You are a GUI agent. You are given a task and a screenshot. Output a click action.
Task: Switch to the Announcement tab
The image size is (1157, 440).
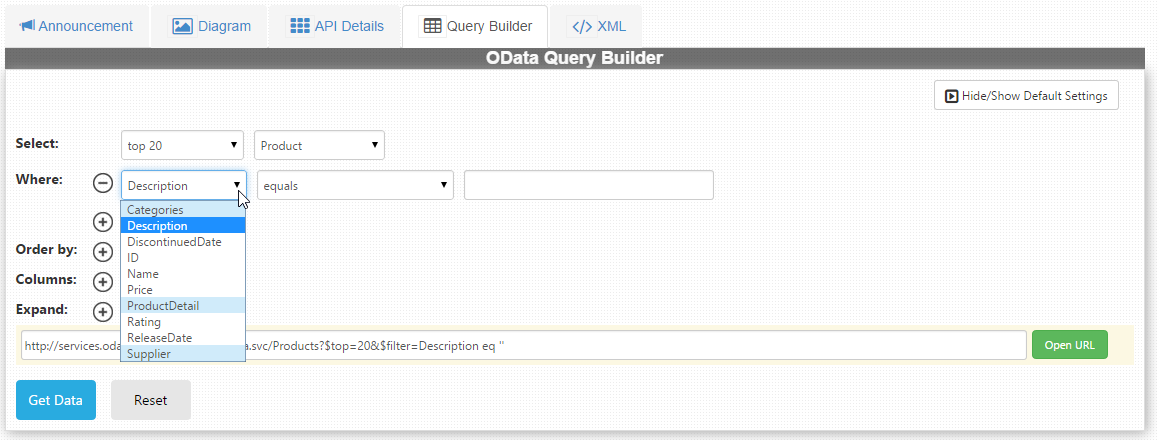point(76,26)
